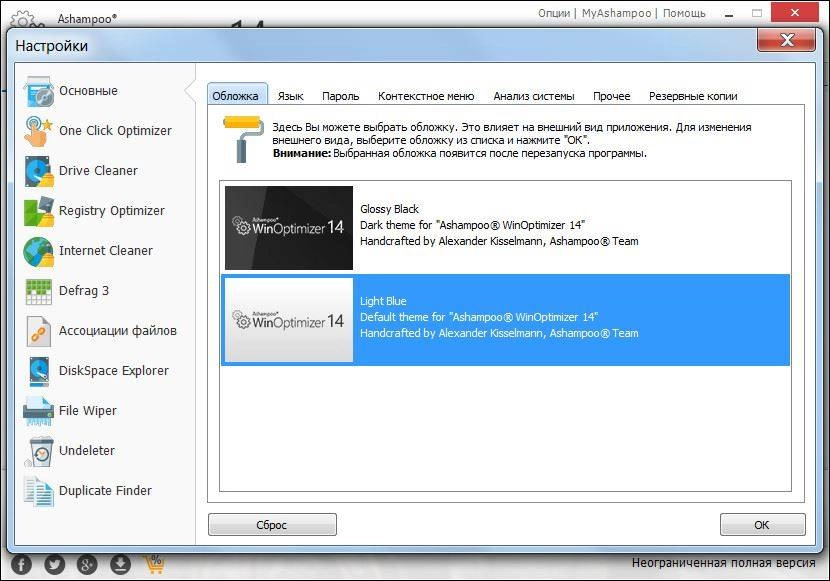Minimize the main Ashampoo window
The width and height of the screenshot is (830, 581).
point(729,14)
